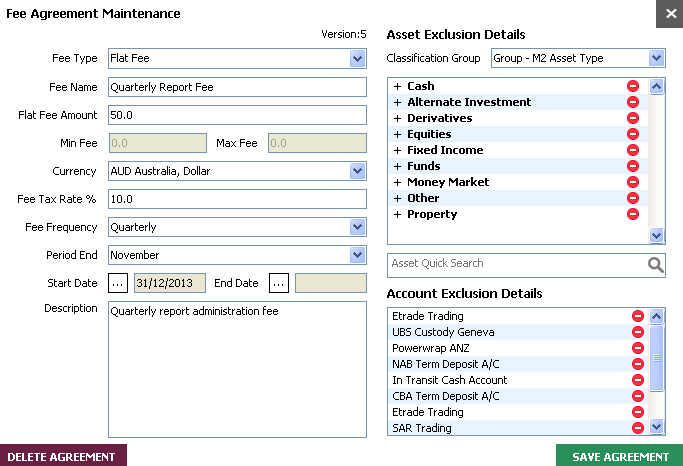Expand the Money Market asset group

pyautogui.click(x=397, y=182)
